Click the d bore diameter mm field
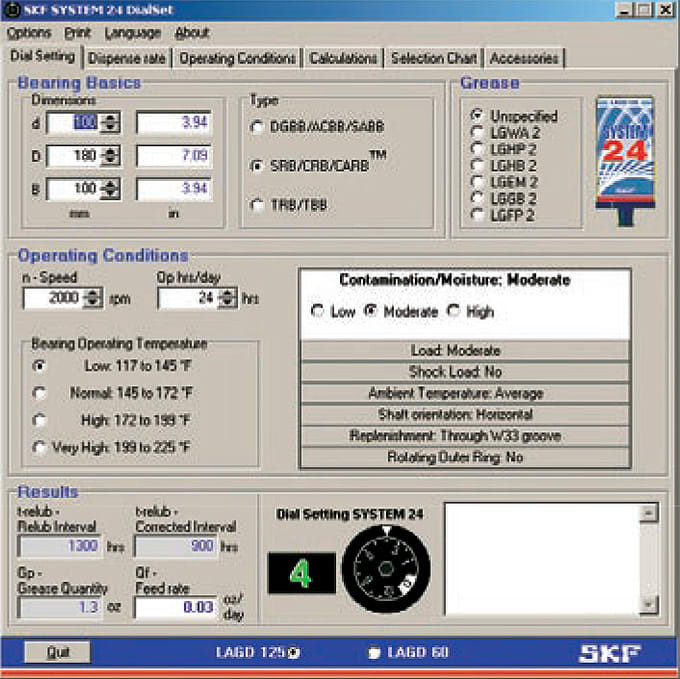680x679 pixels. pyautogui.click(x=73, y=123)
